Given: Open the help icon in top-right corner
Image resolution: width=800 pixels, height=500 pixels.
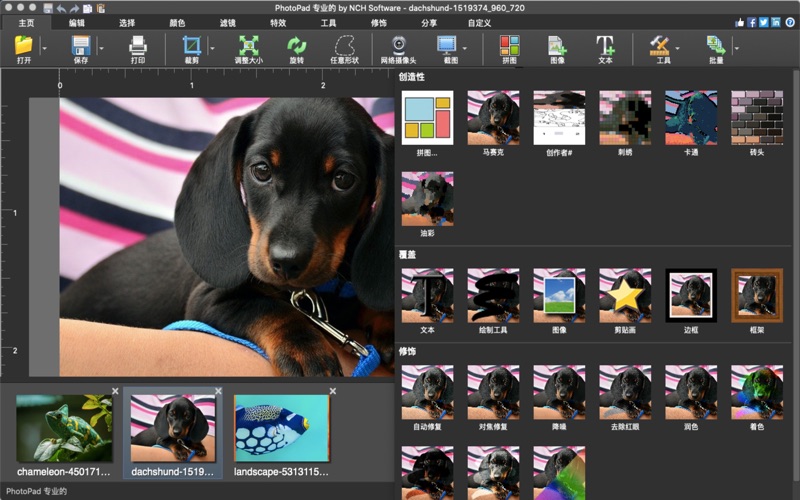Looking at the screenshot, I should pos(790,22).
